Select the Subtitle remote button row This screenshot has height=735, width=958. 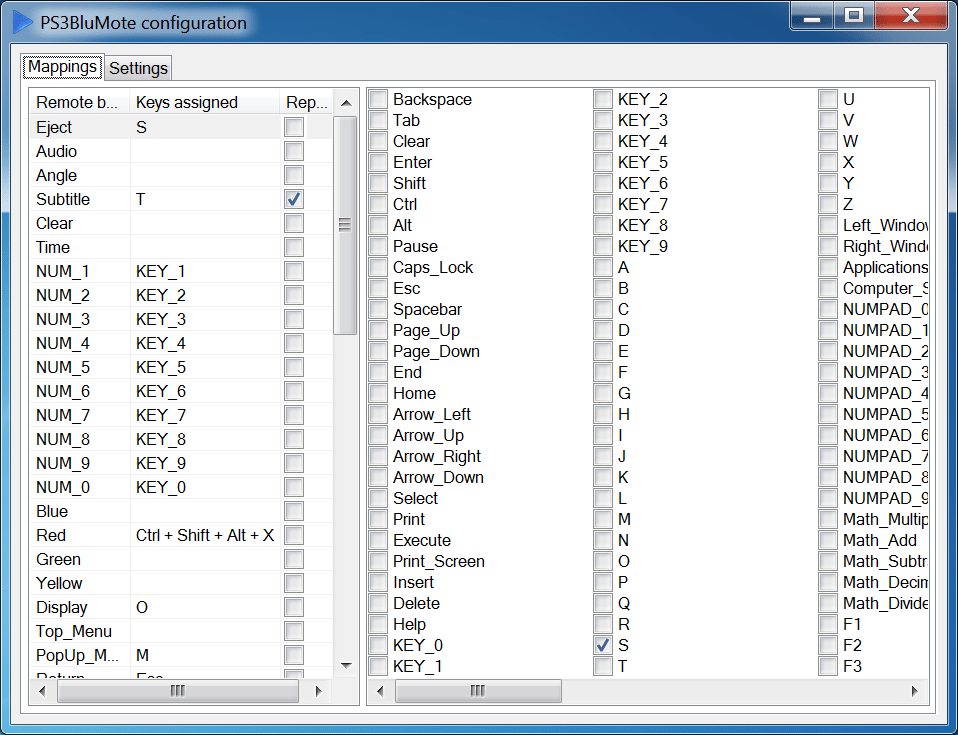click(x=181, y=199)
